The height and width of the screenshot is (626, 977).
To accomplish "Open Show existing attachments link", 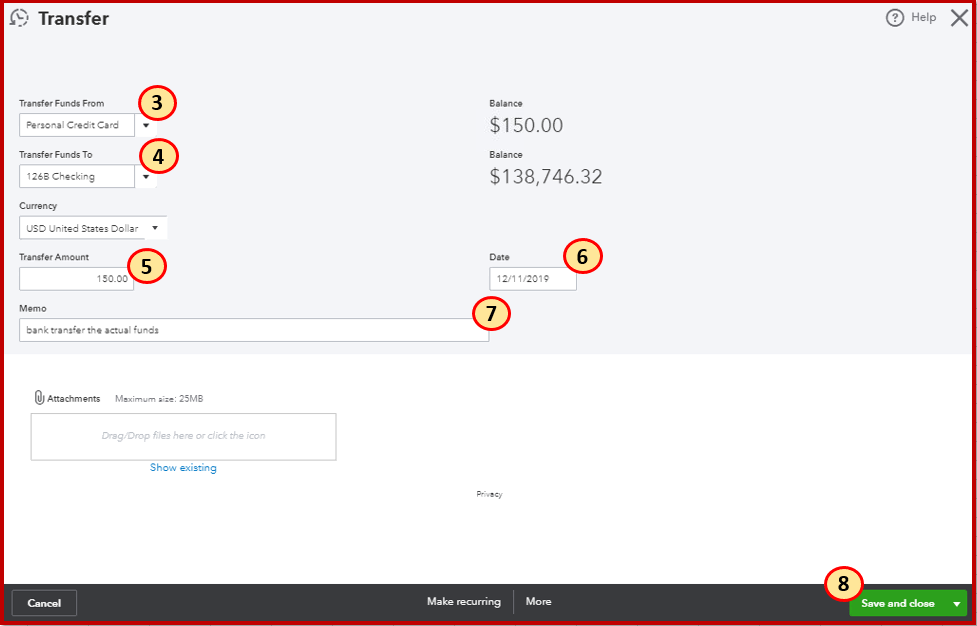I will (x=183, y=467).
